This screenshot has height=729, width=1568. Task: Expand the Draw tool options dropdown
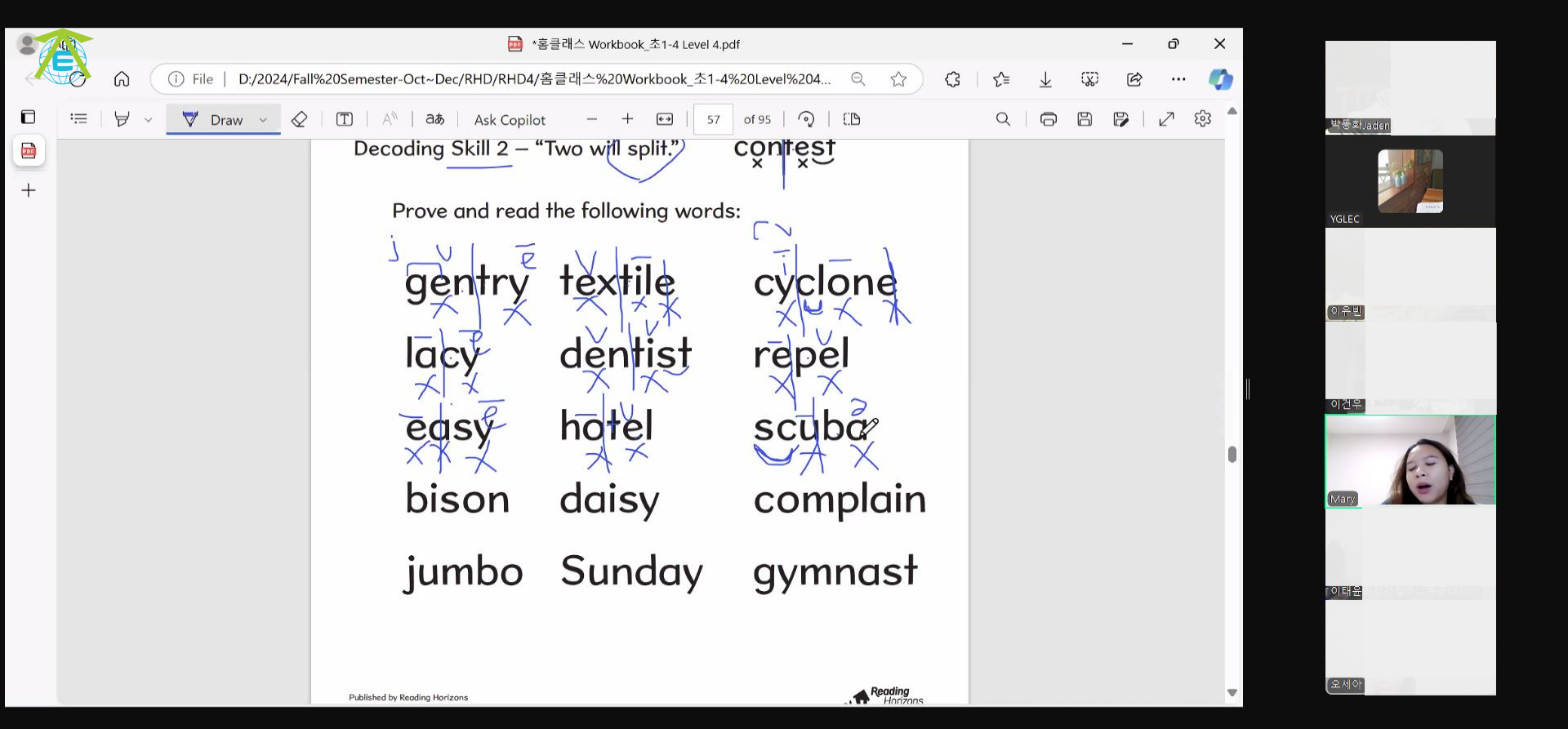coord(263,120)
